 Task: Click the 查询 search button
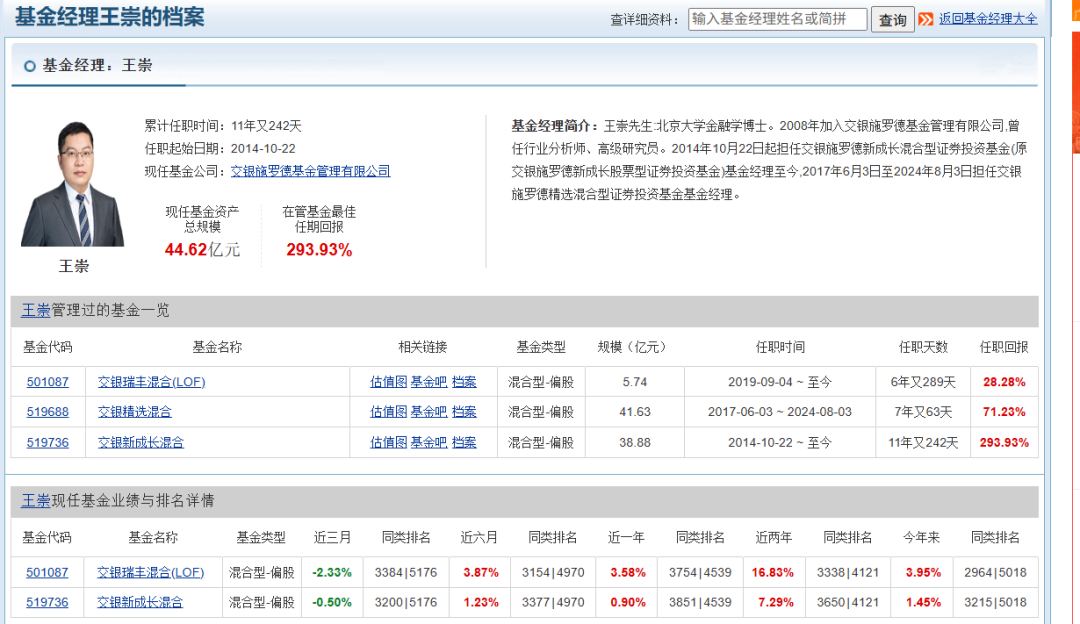(893, 19)
